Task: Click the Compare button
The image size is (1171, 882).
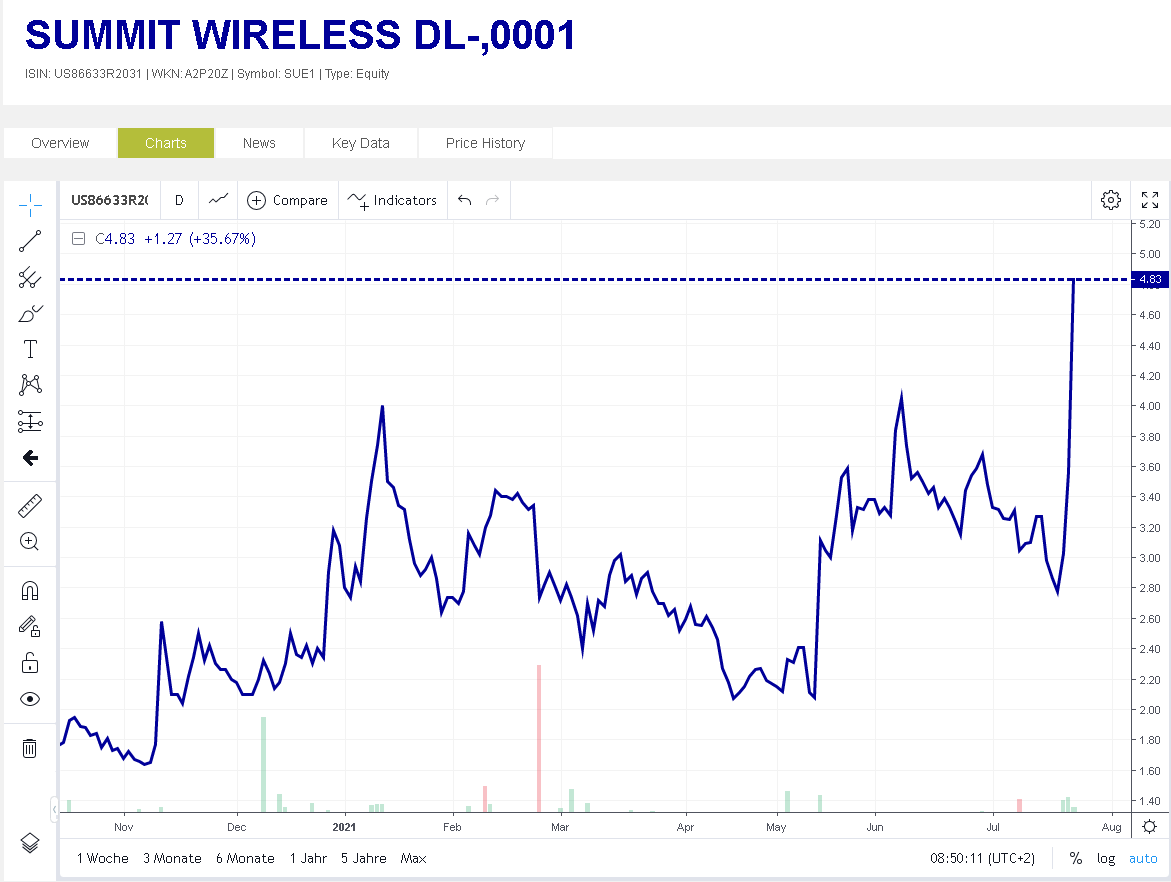Action: (288, 200)
